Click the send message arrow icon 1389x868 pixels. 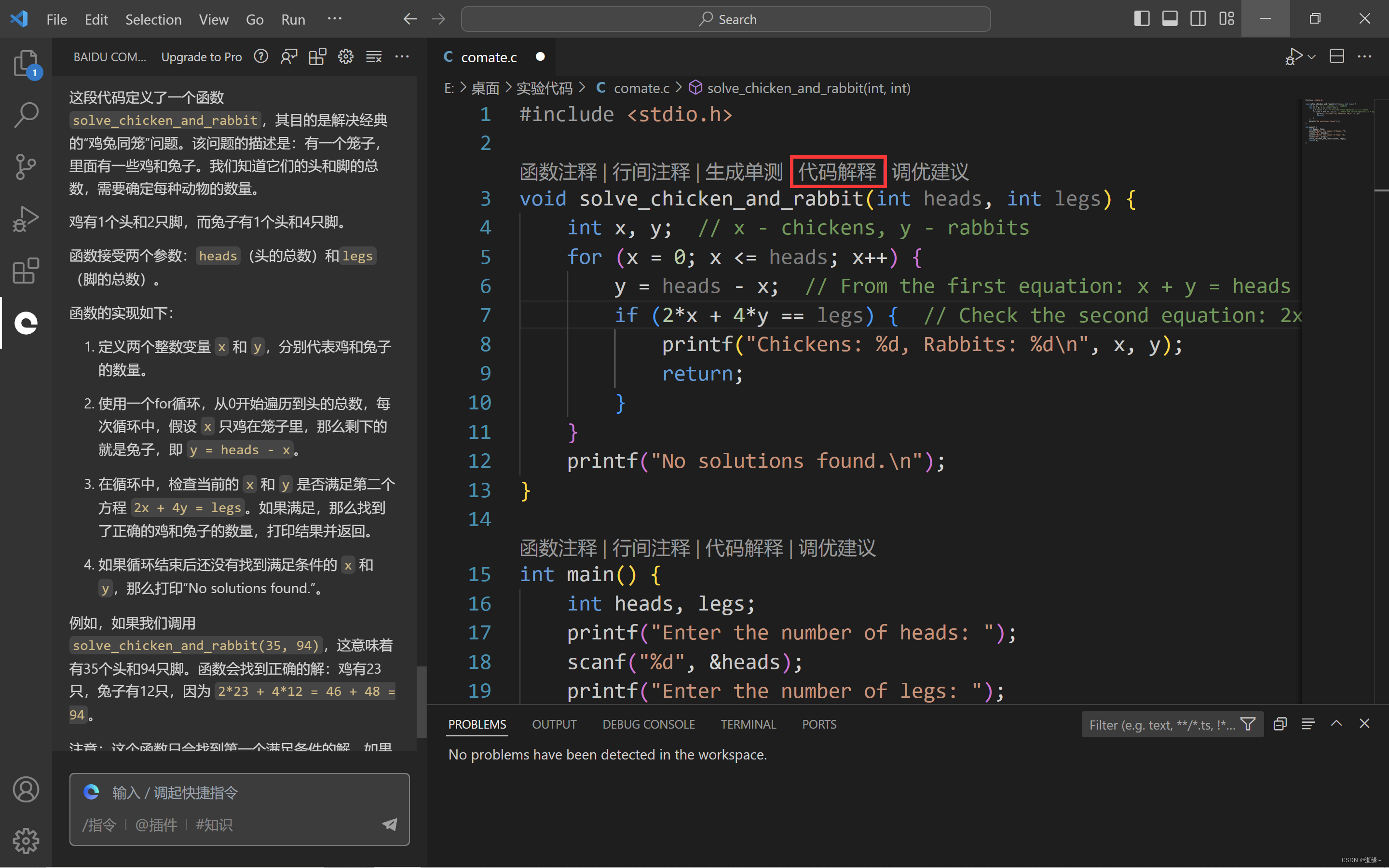[390, 825]
